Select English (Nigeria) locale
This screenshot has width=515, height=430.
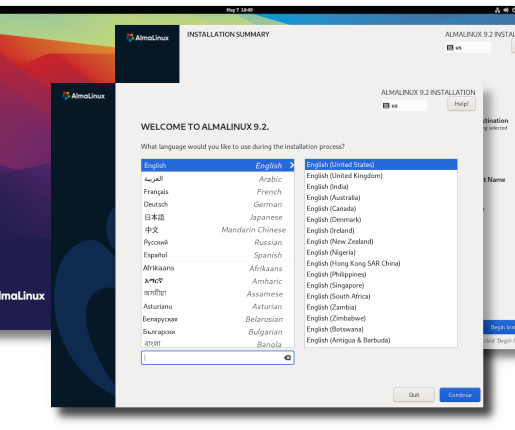tap(381, 253)
